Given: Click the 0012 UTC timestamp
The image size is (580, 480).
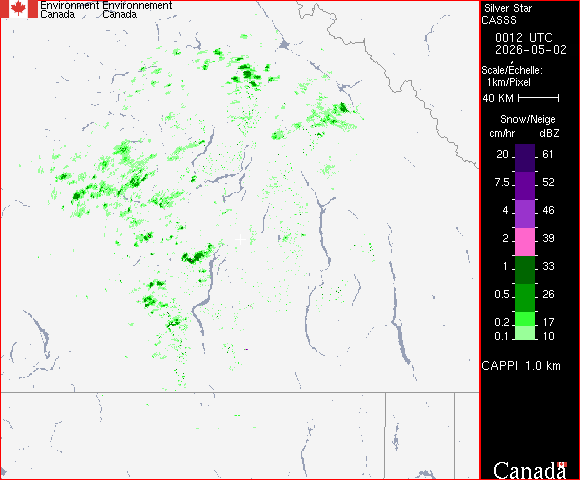Looking at the screenshot, I should point(523,38).
